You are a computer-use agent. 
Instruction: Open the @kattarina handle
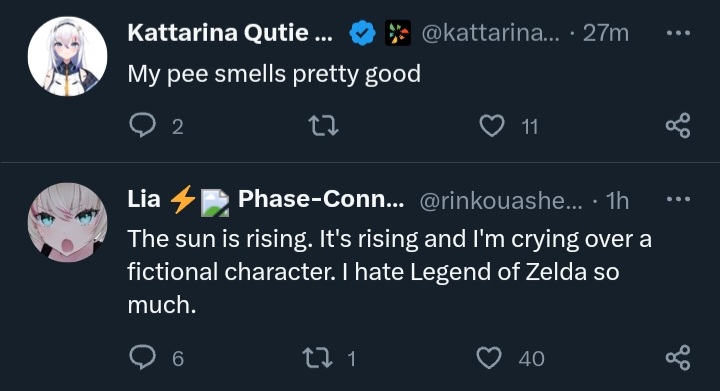pos(490,33)
